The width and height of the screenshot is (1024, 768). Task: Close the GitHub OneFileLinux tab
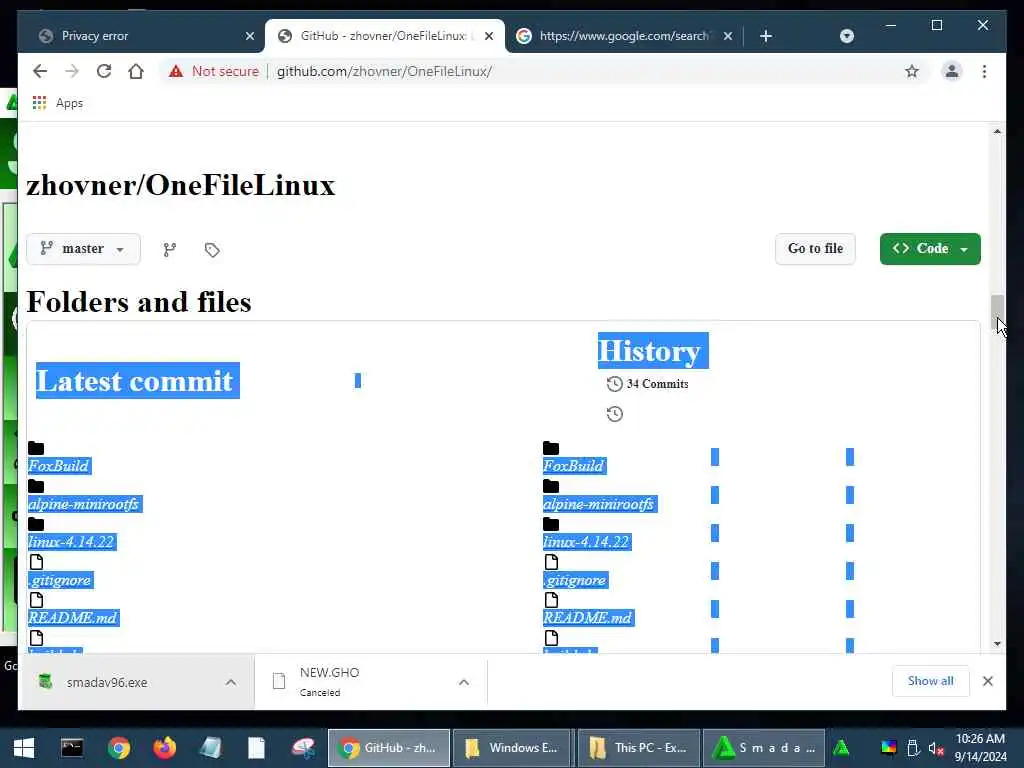tap(488, 36)
